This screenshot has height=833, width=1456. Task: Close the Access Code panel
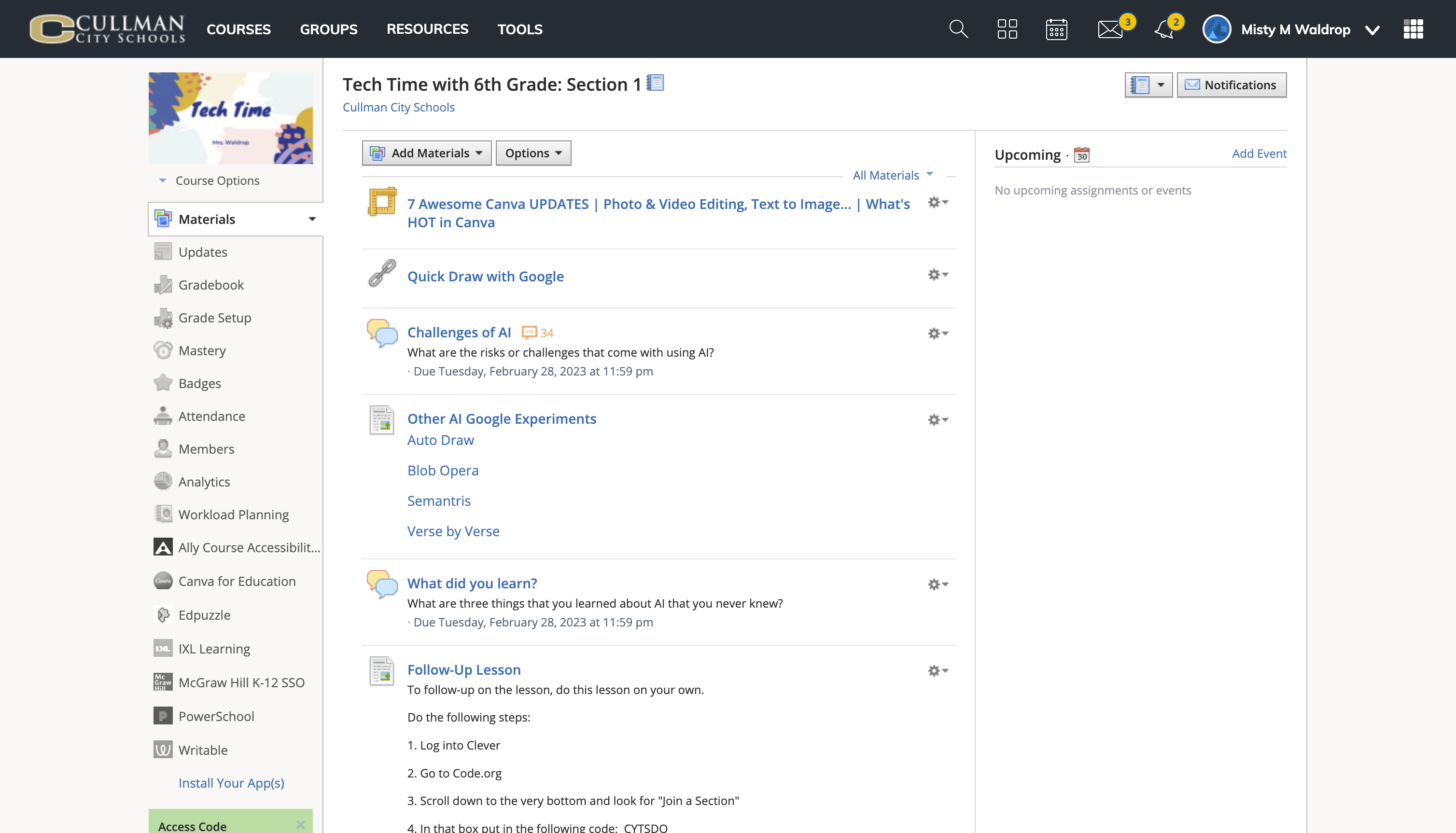tap(300, 824)
